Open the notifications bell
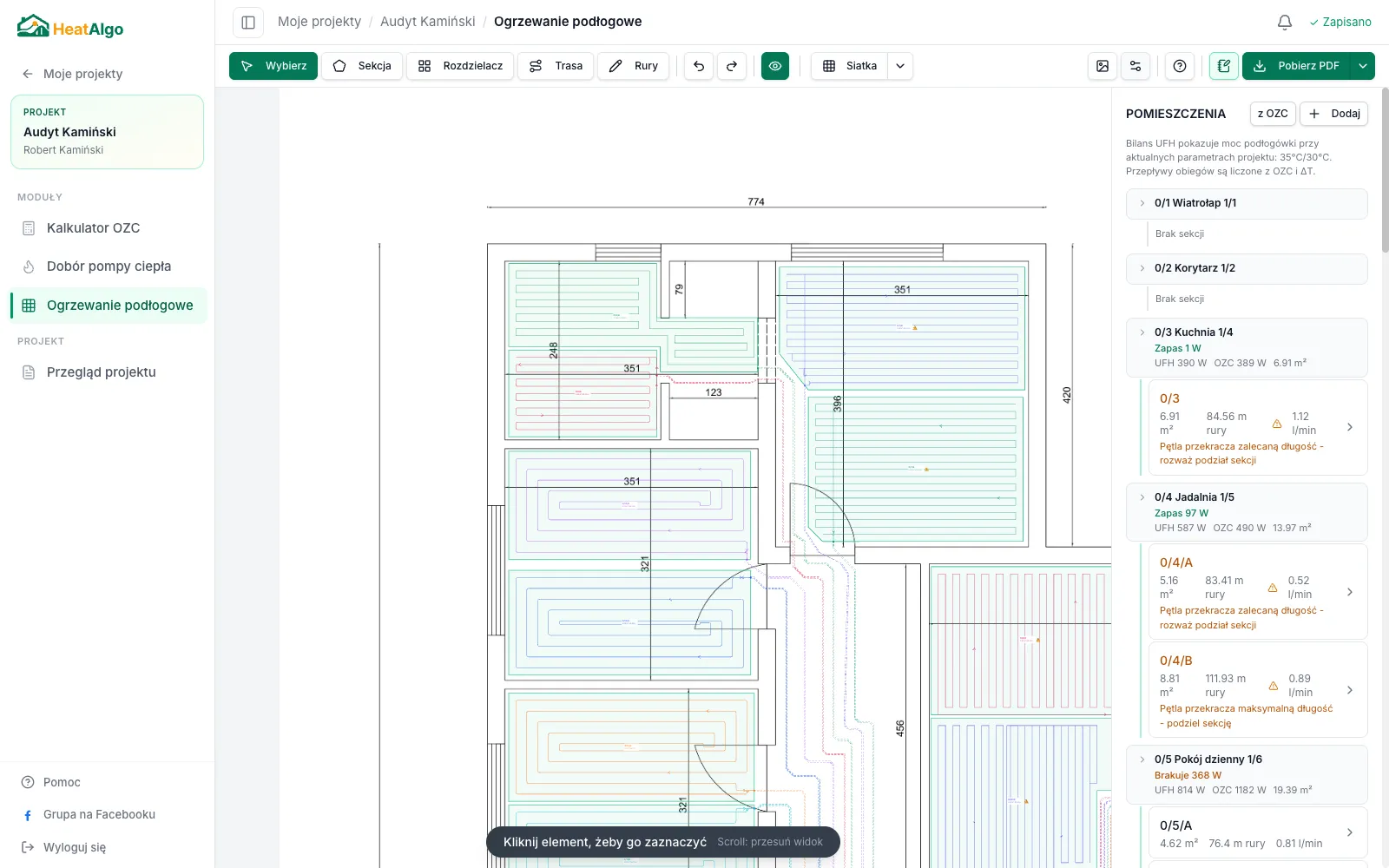 pyautogui.click(x=1285, y=22)
